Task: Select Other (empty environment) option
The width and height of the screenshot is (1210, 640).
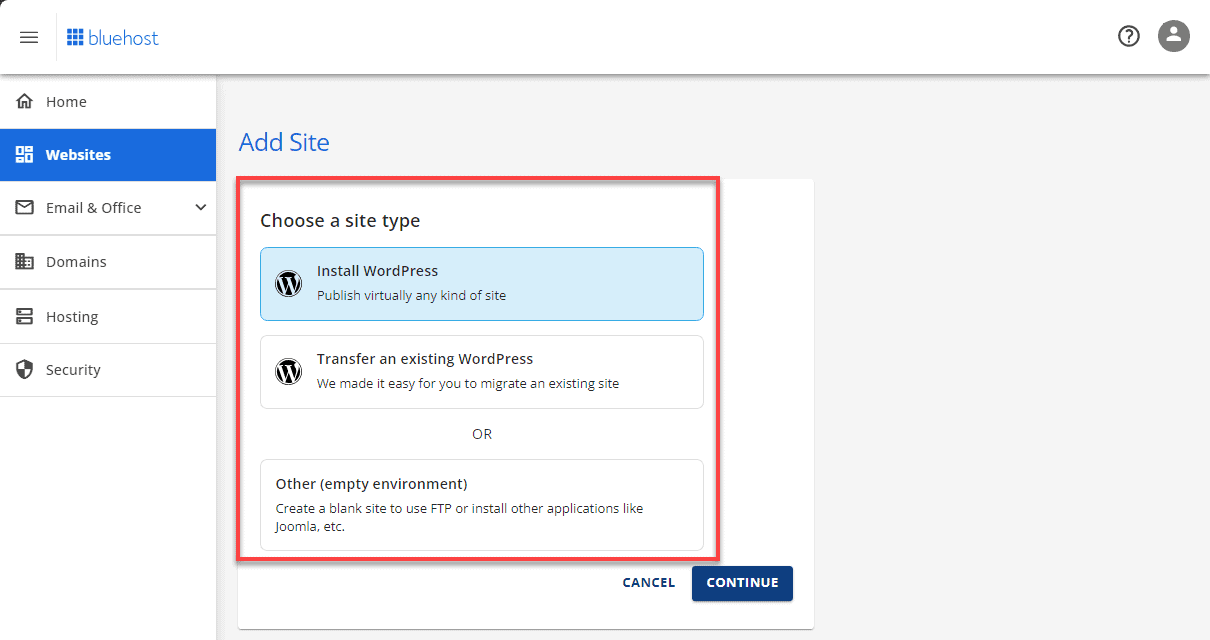Action: 482,505
